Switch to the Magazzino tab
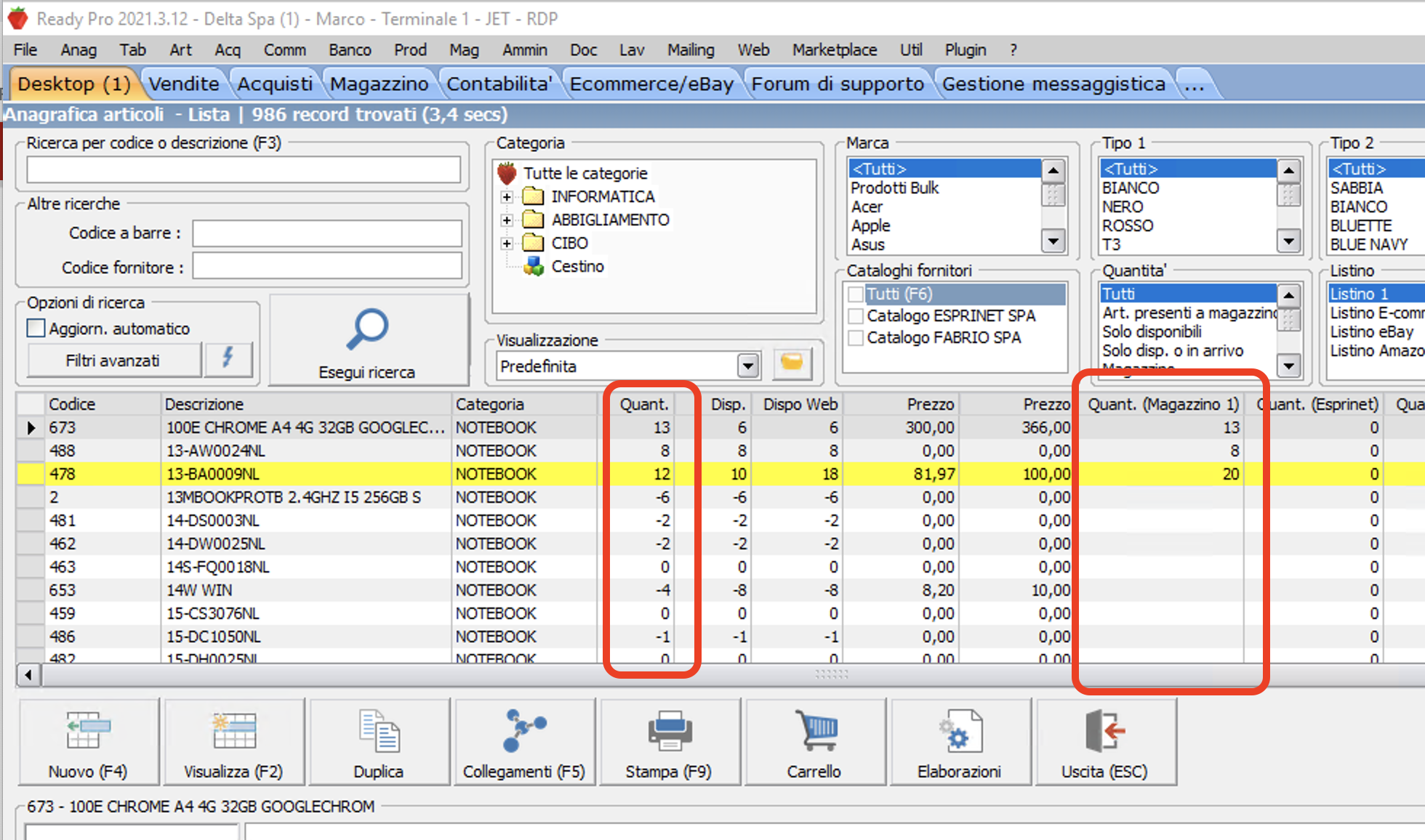The width and height of the screenshot is (1425, 840). tap(380, 84)
